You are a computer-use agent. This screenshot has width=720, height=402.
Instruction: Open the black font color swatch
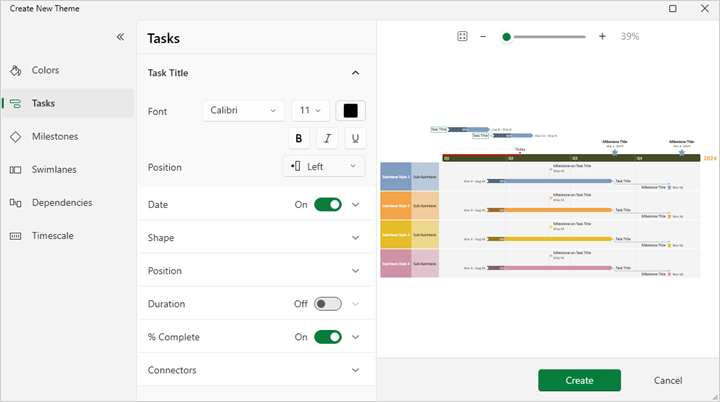351,110
